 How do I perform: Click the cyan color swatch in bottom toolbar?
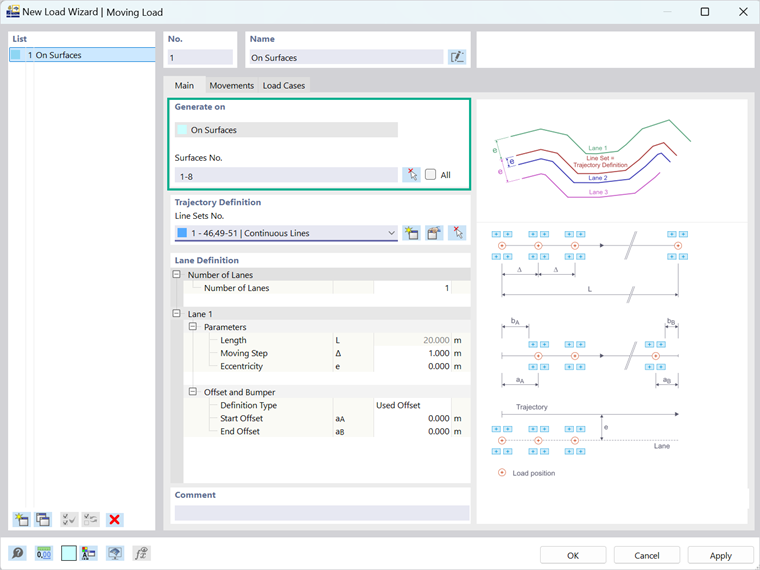pyautogui.click(x=68, y=553)
